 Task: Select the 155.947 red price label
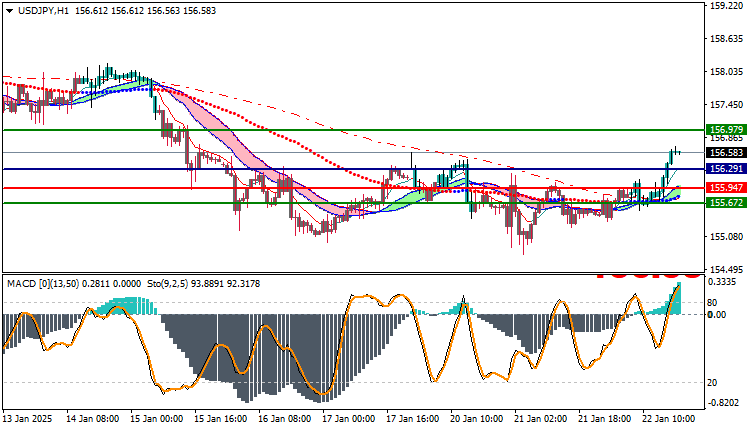pyautogui.click(x=727, y=187)
